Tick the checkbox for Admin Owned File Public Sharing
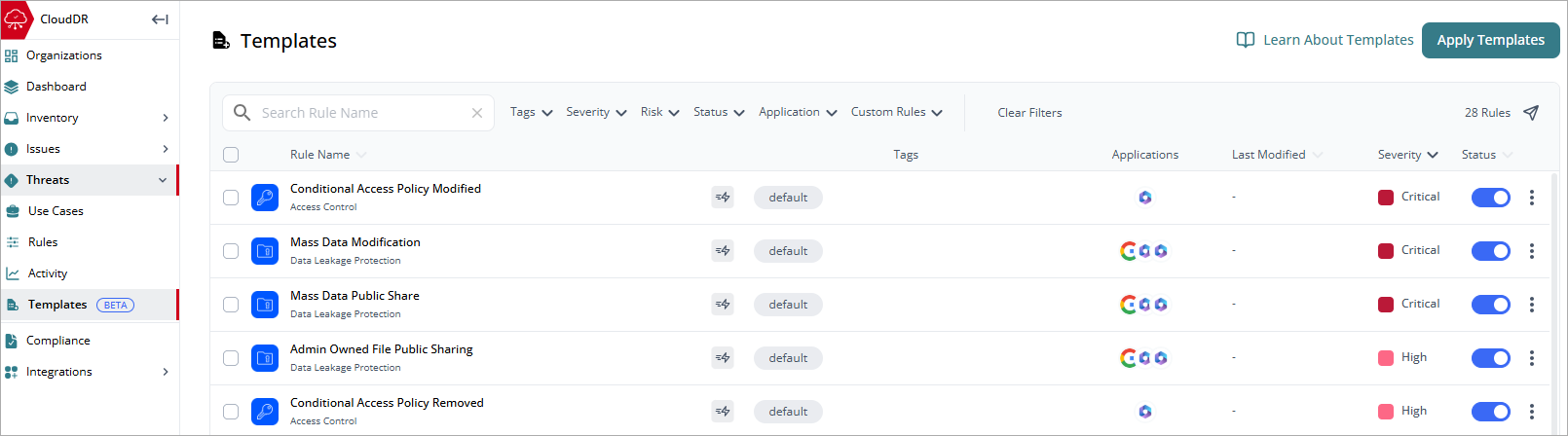The width and height of the screenshot is (1568, 436). pyautogui.click(x=231, y=358)
